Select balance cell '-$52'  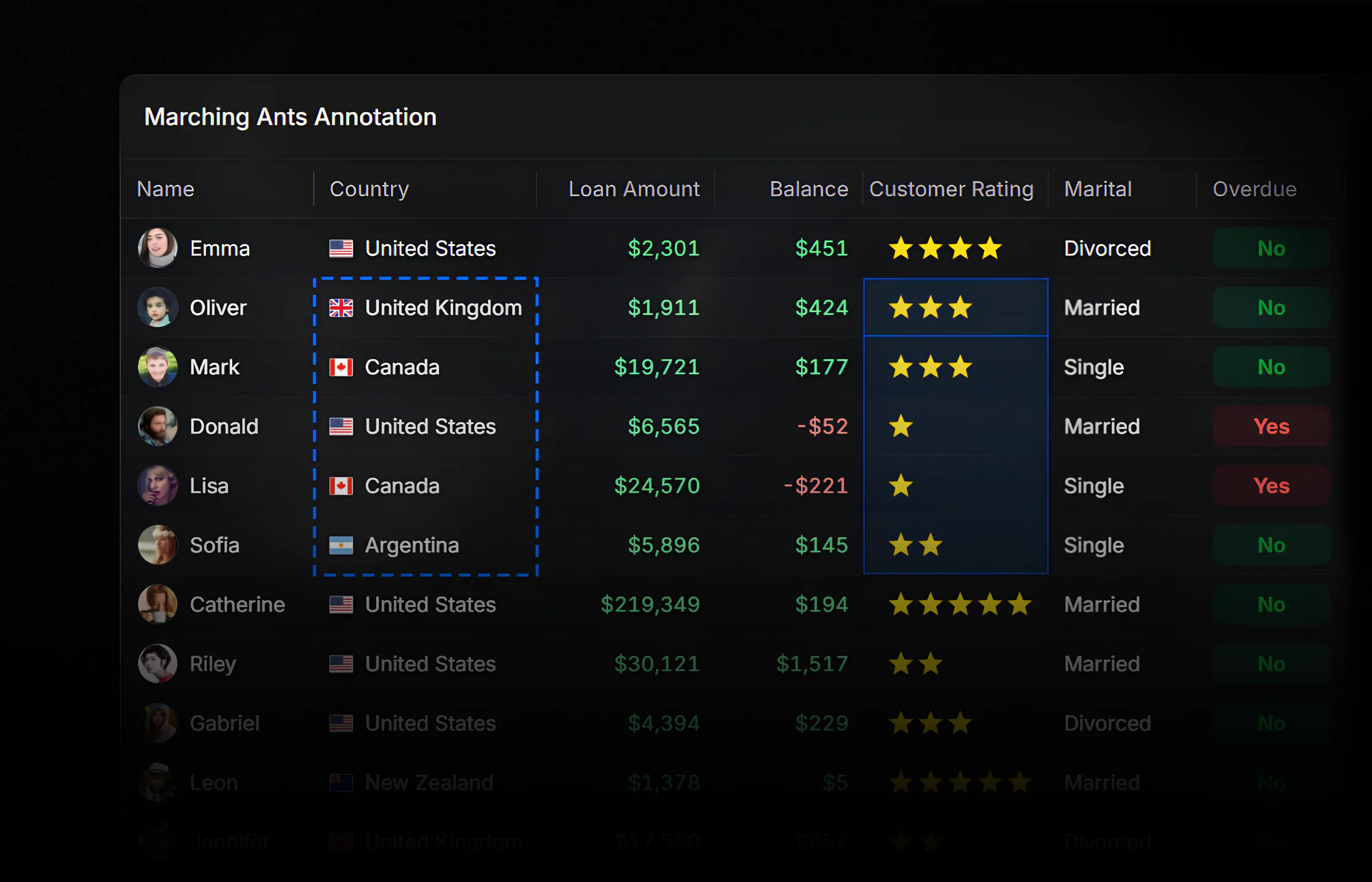pyautogui.click(x=822, y=427)
